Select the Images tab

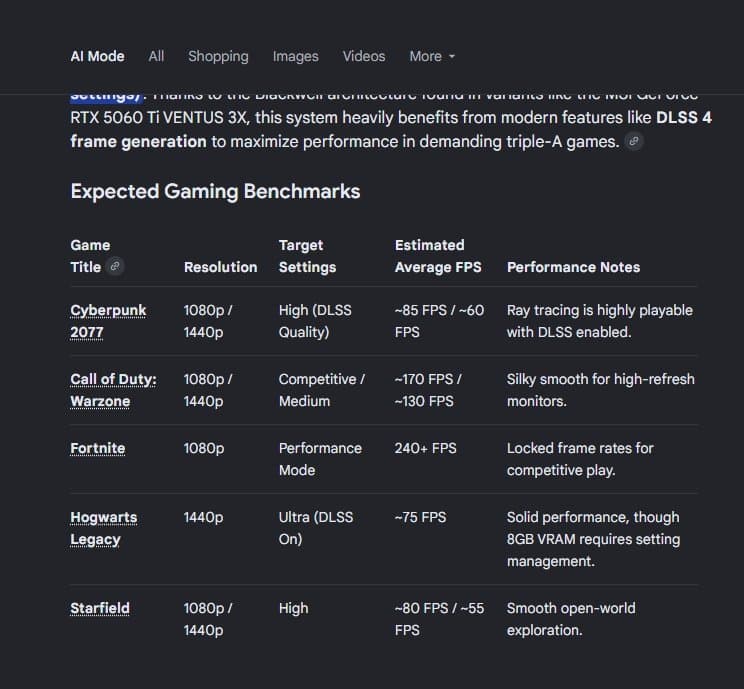[x=296, y=56]
